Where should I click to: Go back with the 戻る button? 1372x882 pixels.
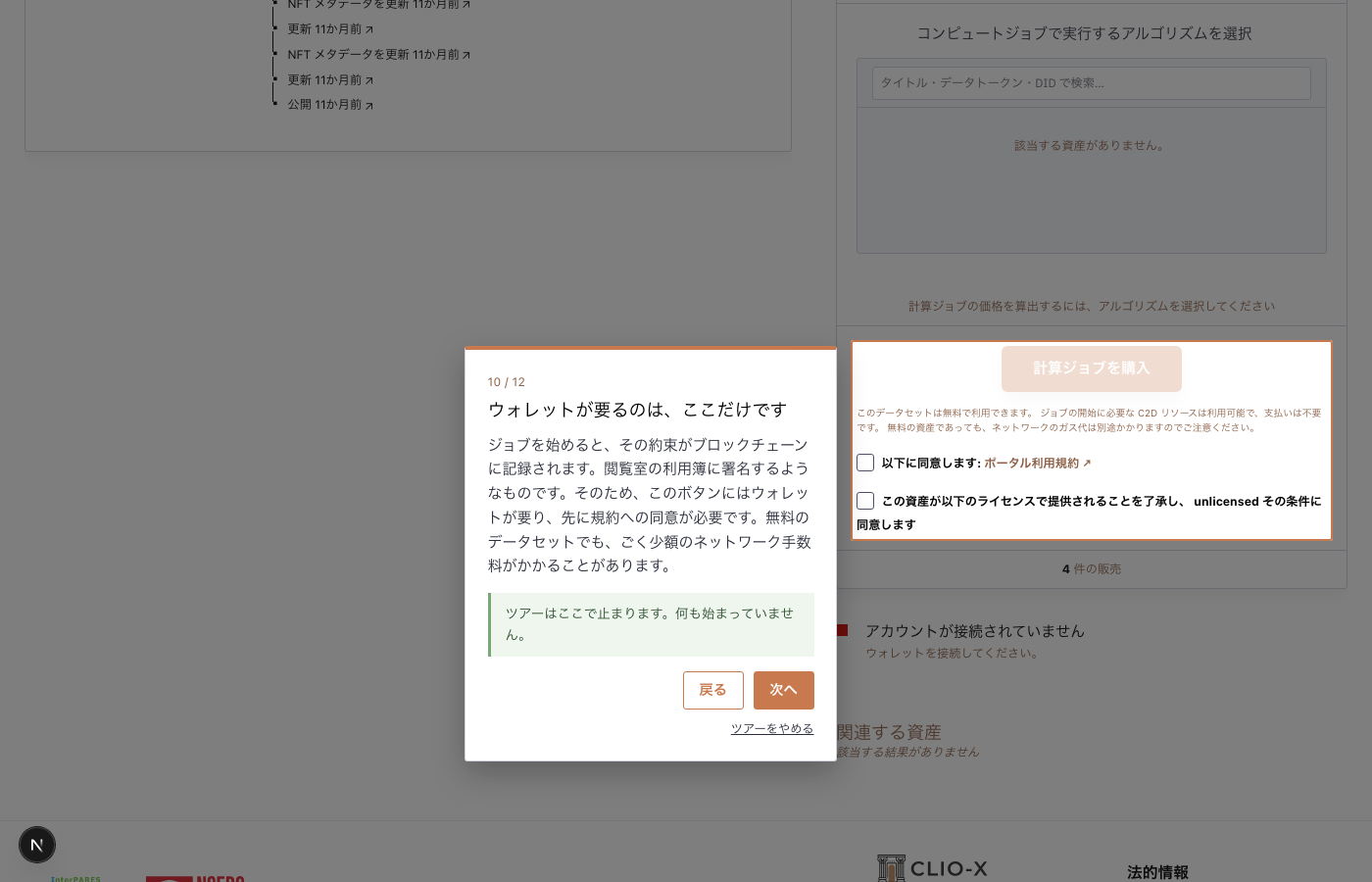[x=713, y=690]
